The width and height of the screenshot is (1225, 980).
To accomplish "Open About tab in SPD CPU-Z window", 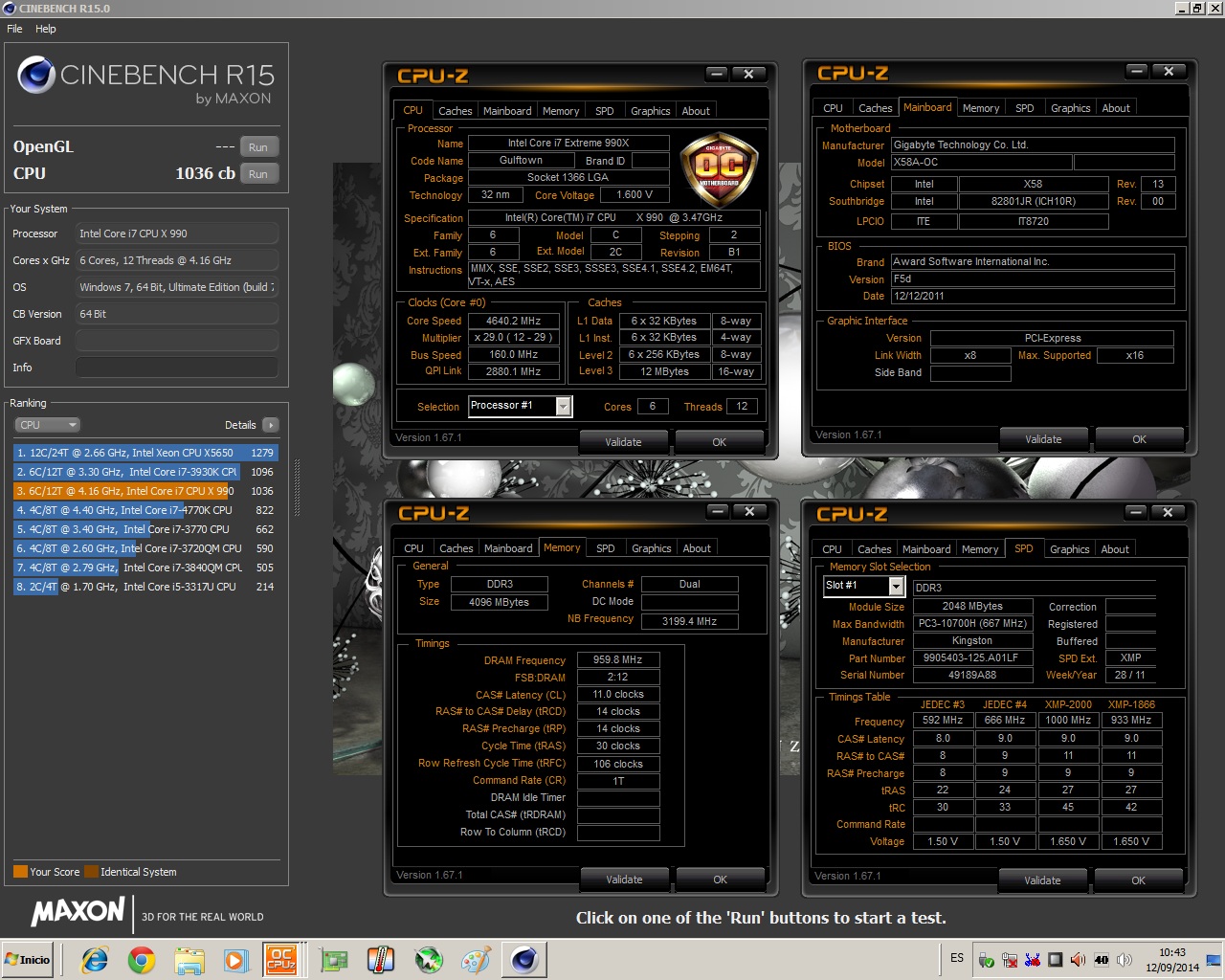I will tap(1115, 549).
